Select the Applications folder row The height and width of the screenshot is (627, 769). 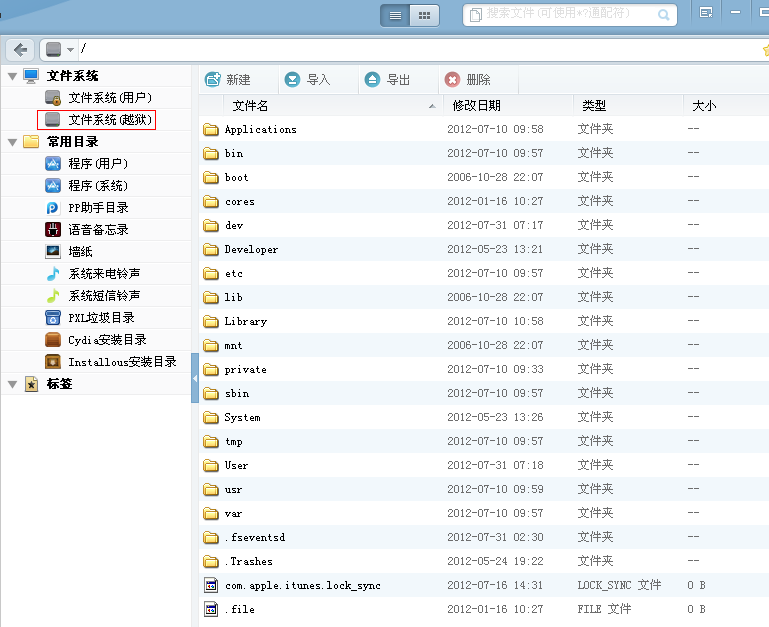260,129
